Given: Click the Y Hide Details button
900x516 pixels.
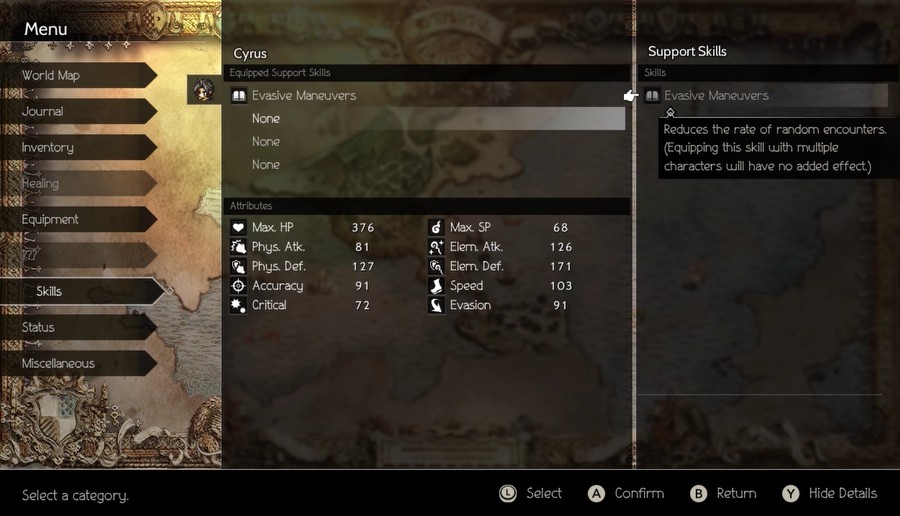Looking at the screenshot, I should (830, 493).
